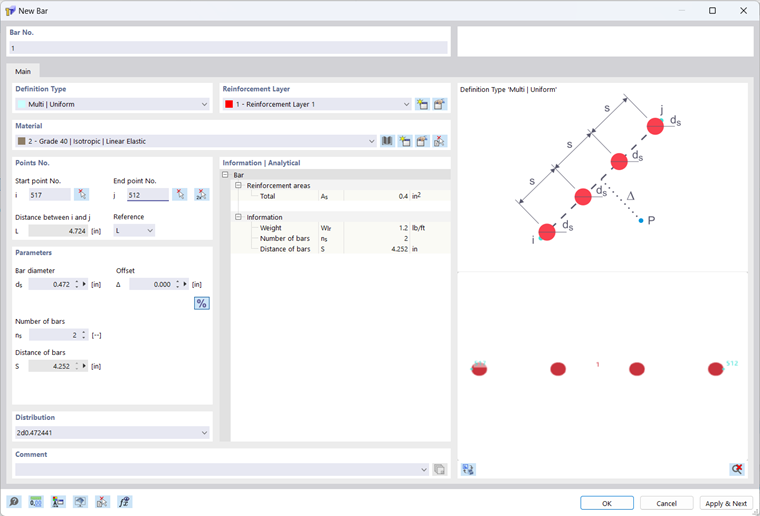Viewport: 760px width, 516px height.
Task: Create new reinforcement layer icon
Action: [422, 104]
